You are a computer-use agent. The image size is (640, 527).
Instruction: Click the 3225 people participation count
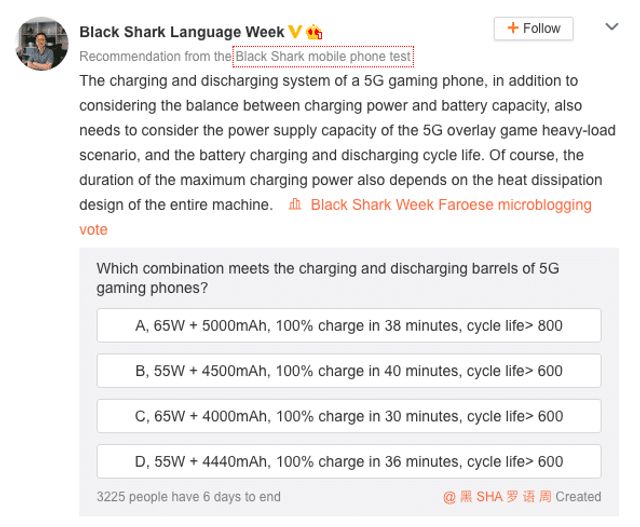(188, 496)
